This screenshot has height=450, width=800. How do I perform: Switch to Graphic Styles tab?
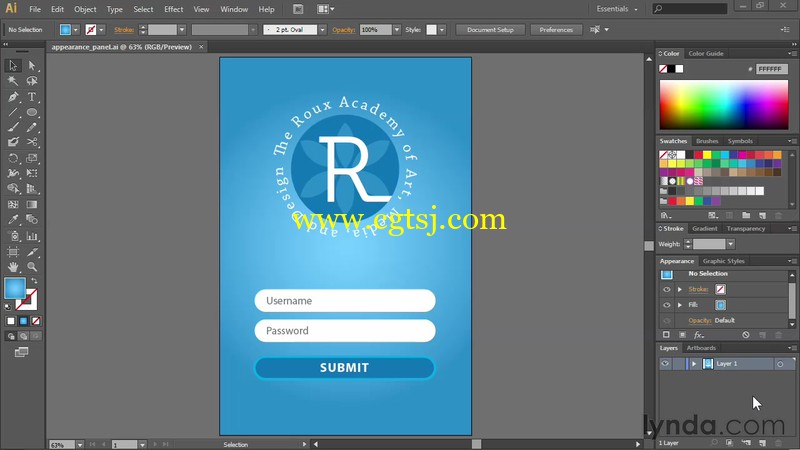tap(723, 261)
